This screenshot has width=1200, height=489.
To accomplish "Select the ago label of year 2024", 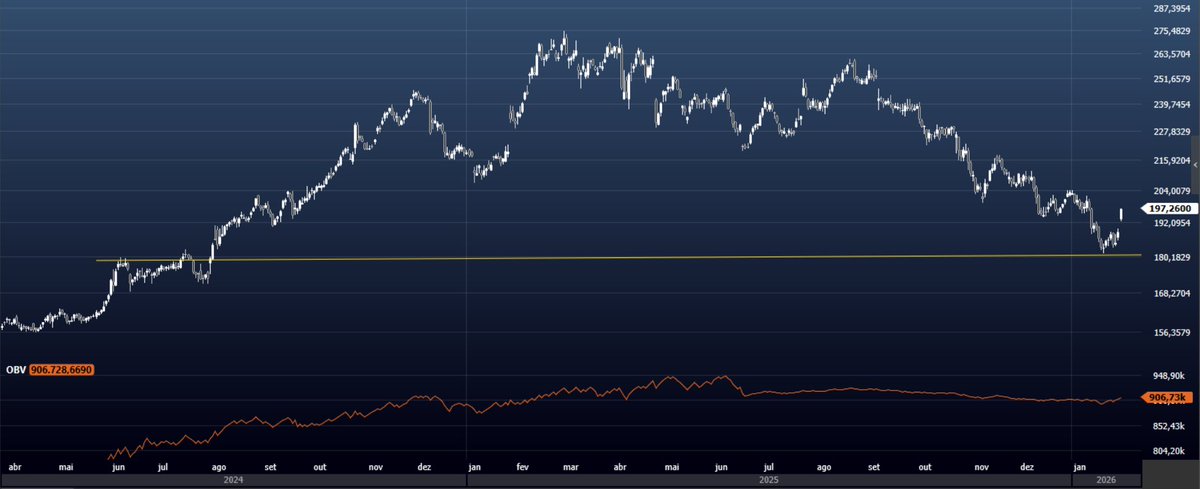I will click(220, 466).
